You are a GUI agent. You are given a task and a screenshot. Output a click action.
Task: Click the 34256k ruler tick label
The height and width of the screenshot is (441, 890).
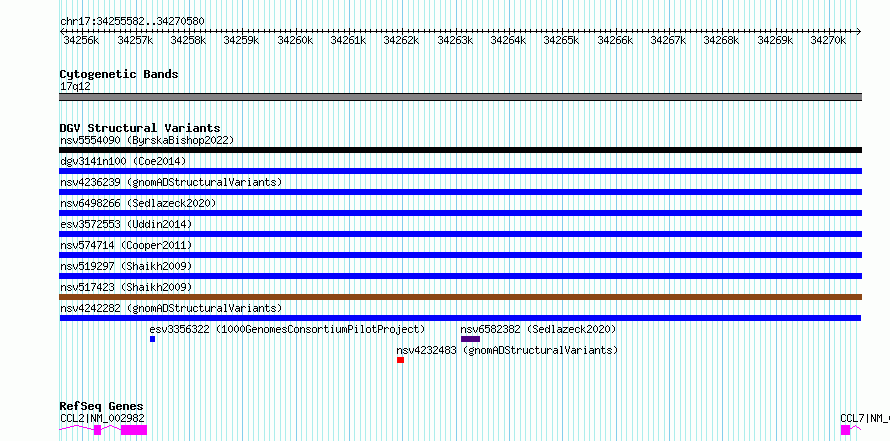[x=82, y=40]
